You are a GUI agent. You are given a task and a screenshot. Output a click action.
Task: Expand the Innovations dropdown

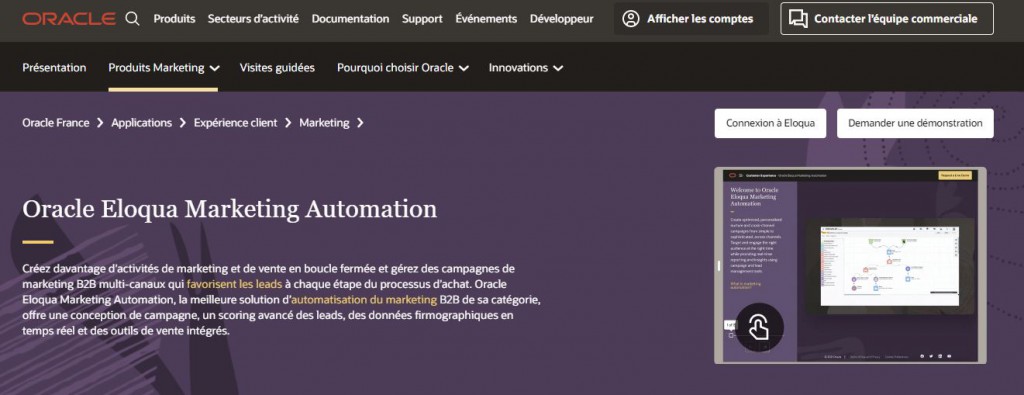526,68
